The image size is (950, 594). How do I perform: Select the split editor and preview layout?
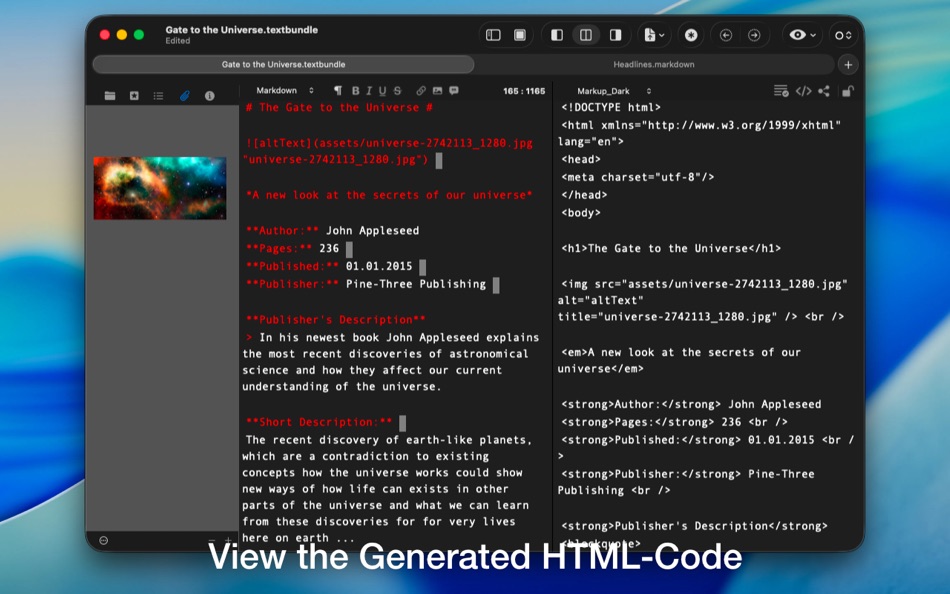586,35
